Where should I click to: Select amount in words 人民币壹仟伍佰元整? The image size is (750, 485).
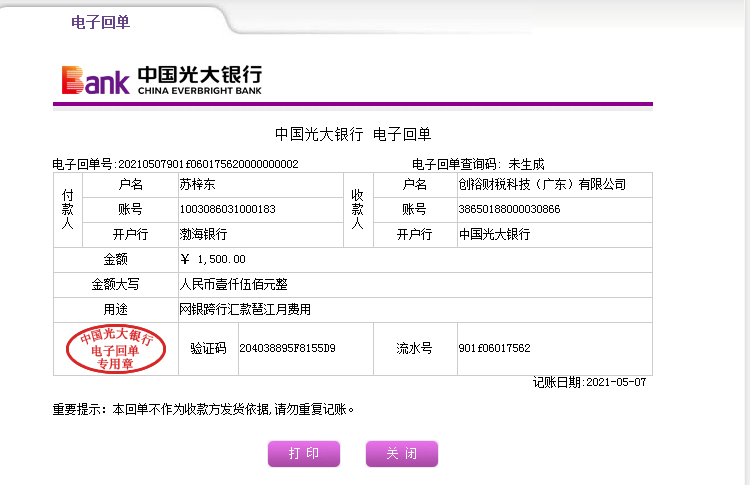click(233, 284)
